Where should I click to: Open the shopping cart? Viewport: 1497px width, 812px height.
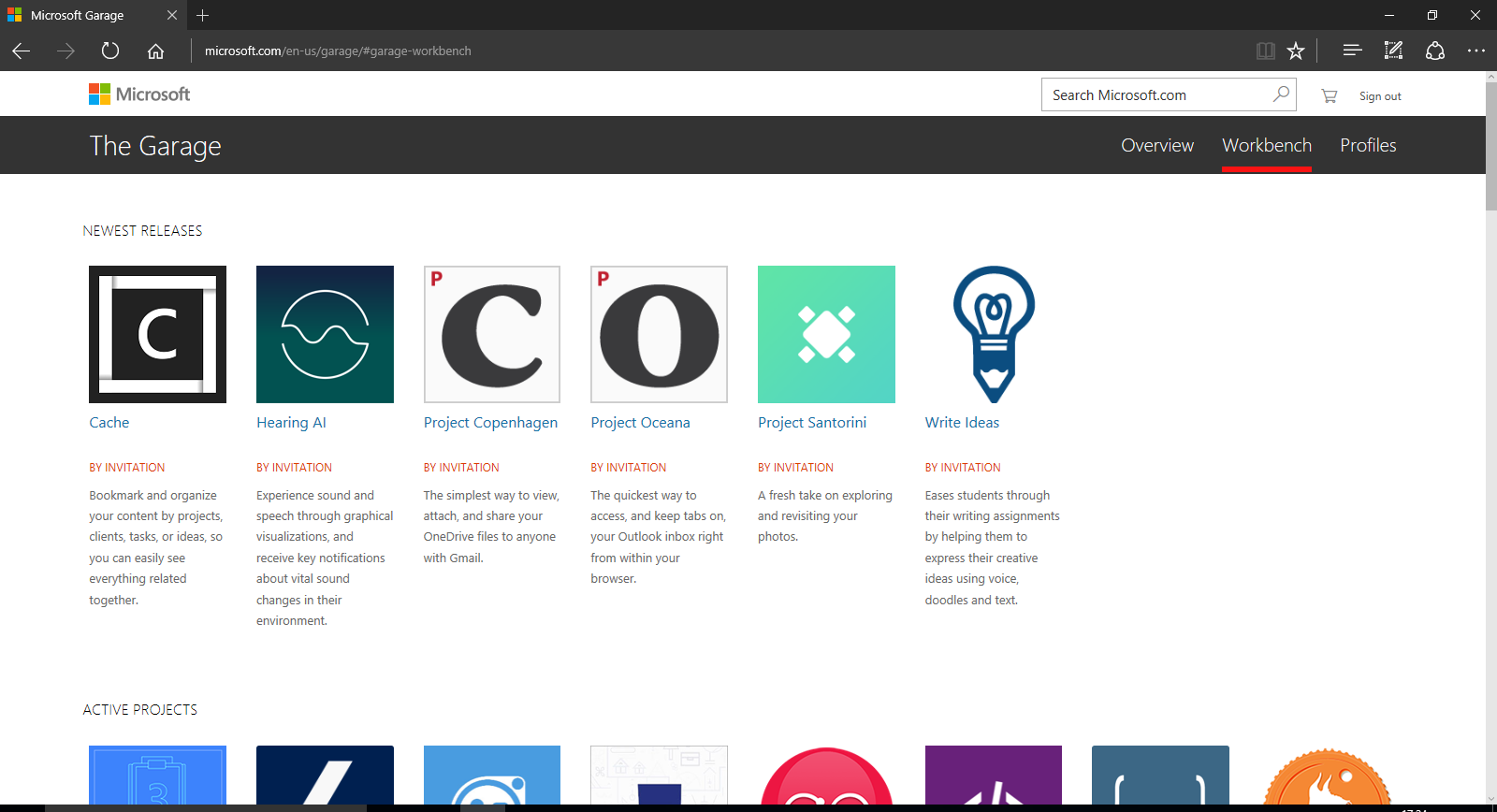[1329, 95]
